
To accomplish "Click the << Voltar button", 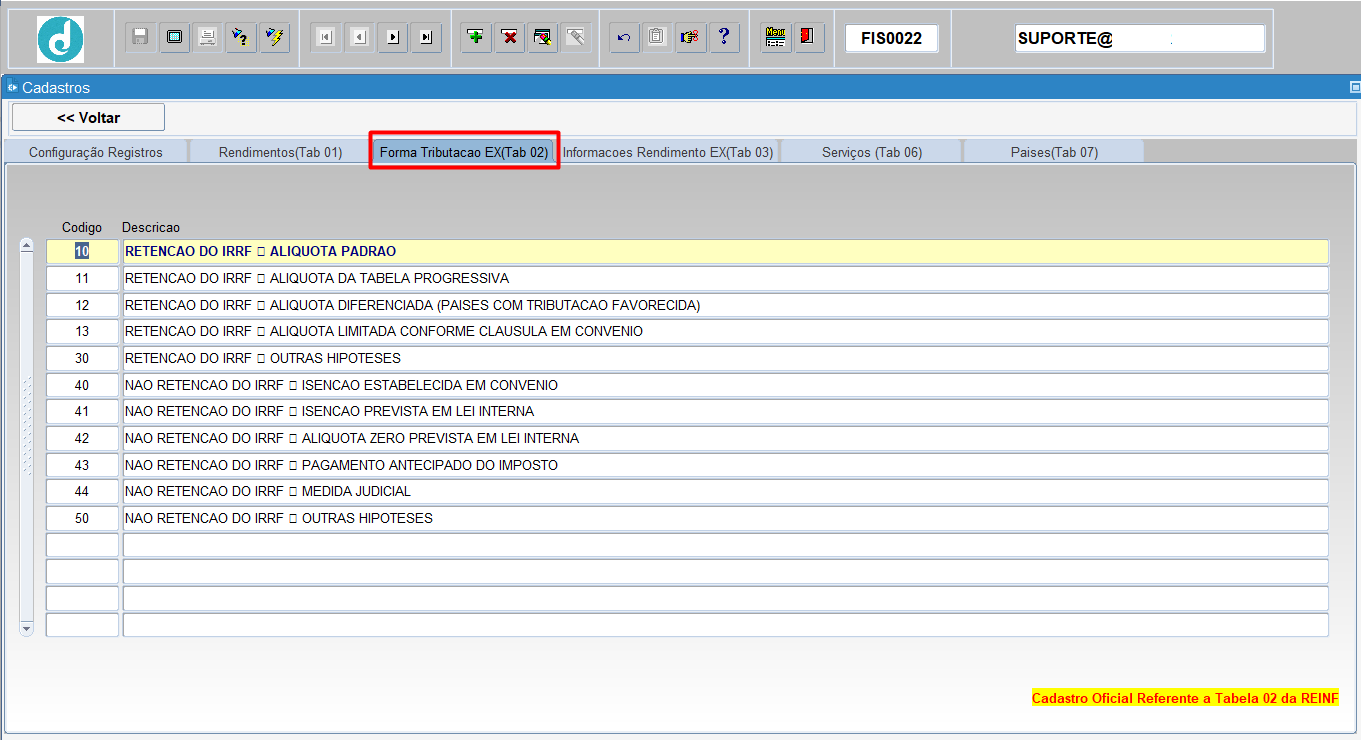I will (88, 117).
